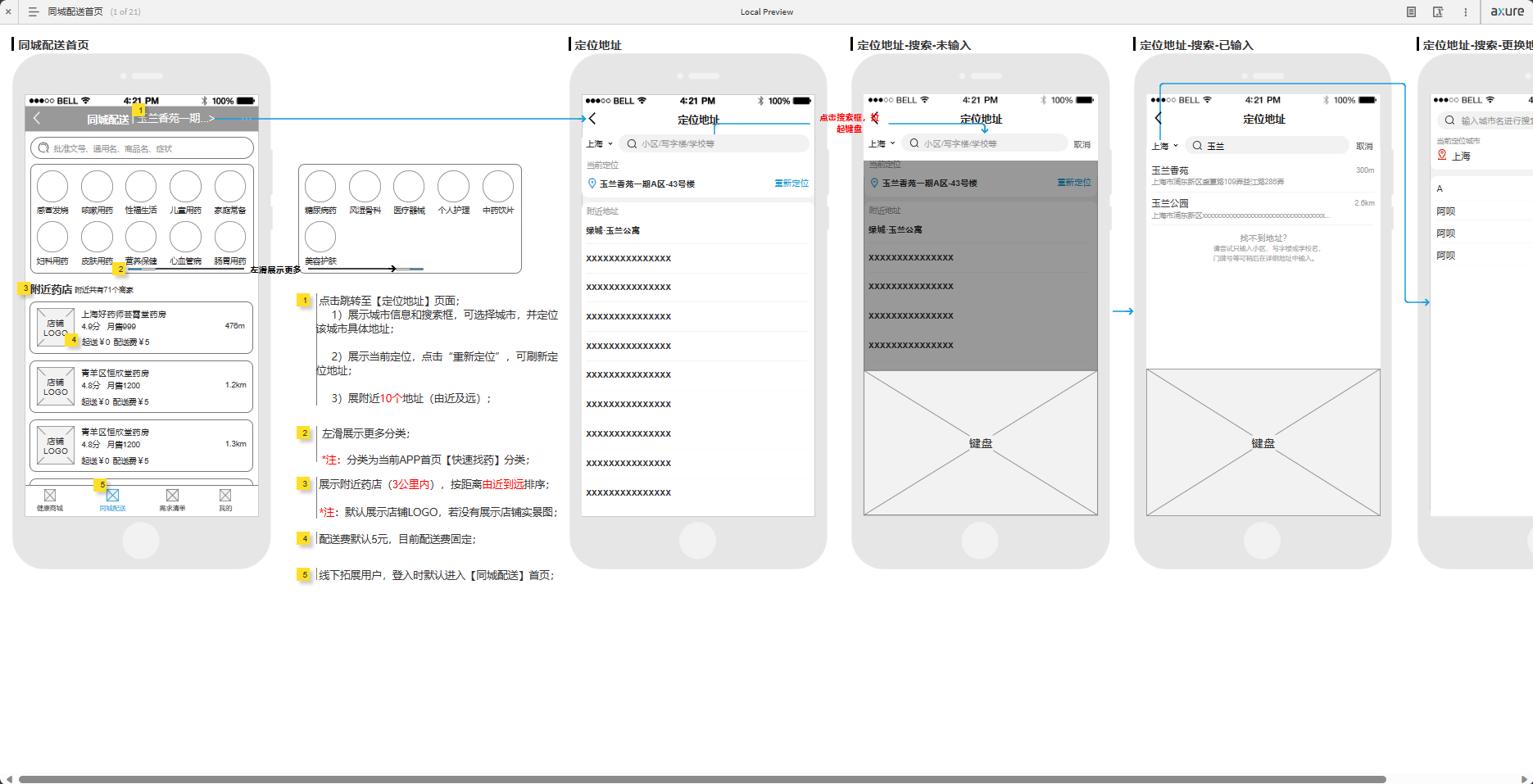Click 取消 on 搜索-已输入 screen
Image resolution: width=1533 pixels, height=784 pixels.
[1364, 146]
